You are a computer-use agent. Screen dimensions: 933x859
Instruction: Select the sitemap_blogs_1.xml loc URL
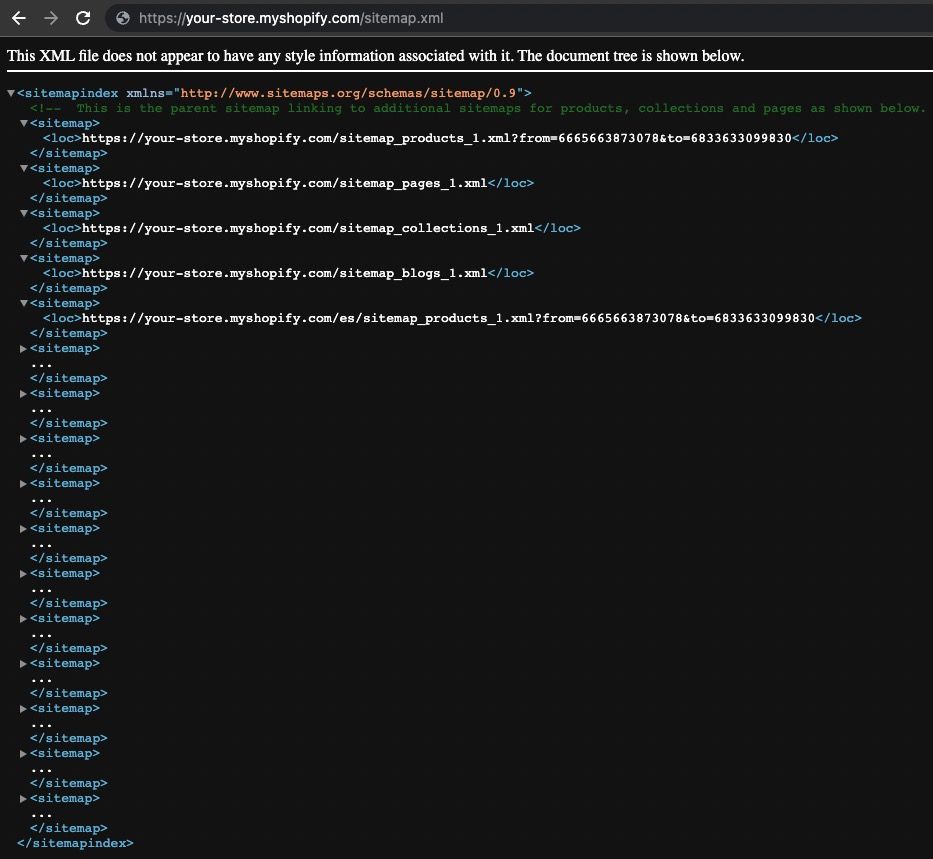point(284,274)
